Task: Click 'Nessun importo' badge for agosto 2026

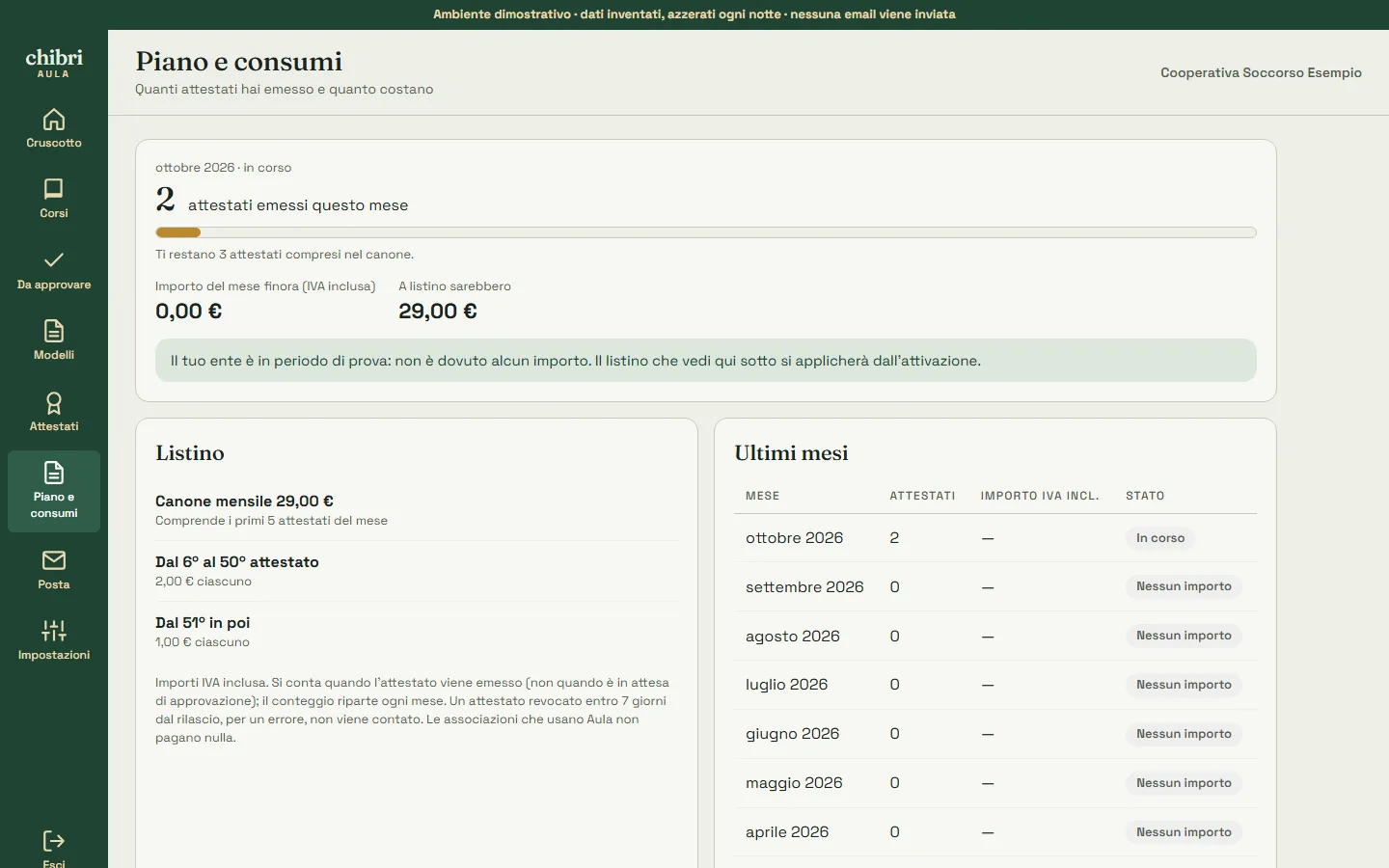Action: coord(1184,636)
